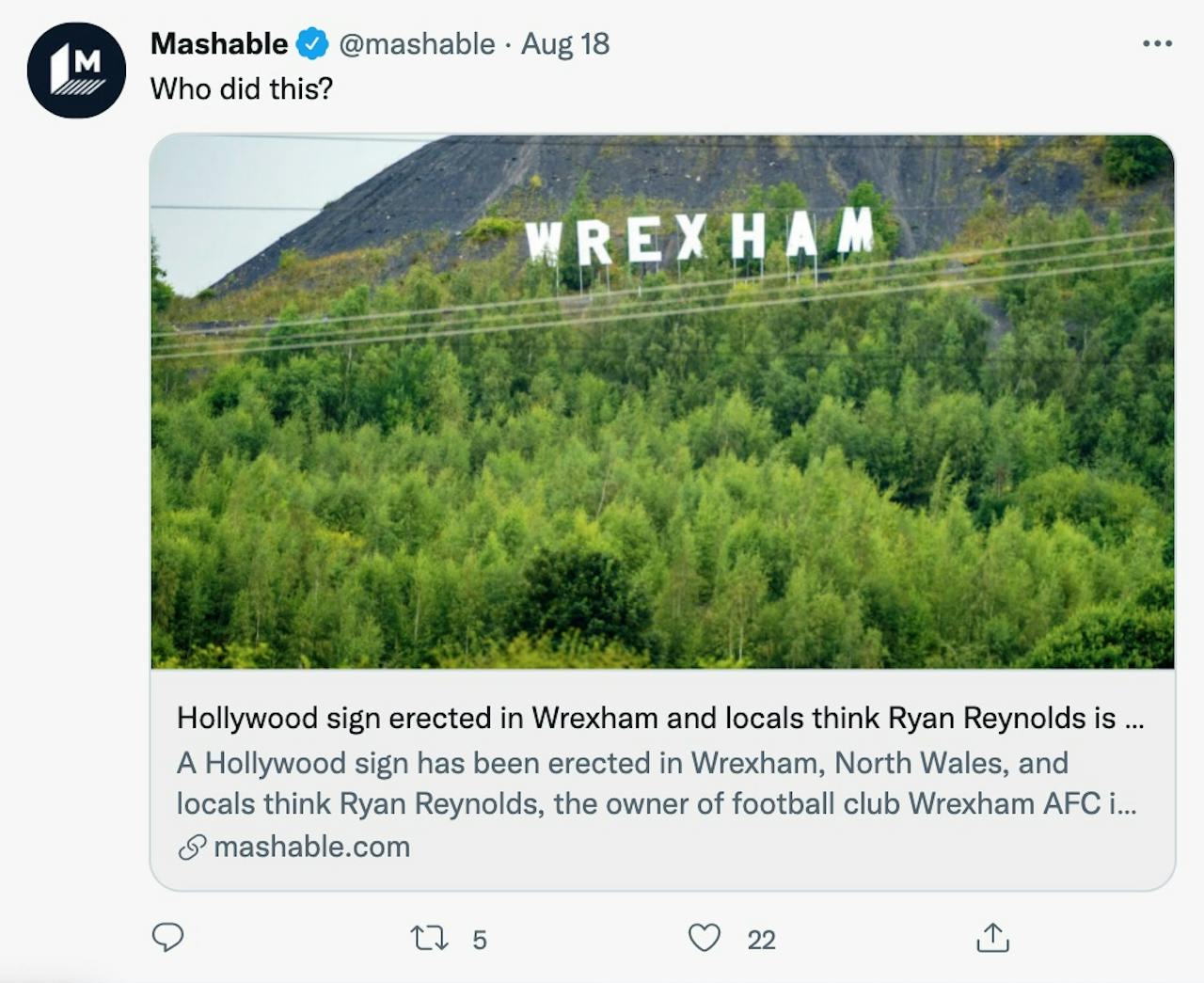Retweet using the retweet arrows icon
Viewport: 1204px width, 983px height.
[430, 938]
